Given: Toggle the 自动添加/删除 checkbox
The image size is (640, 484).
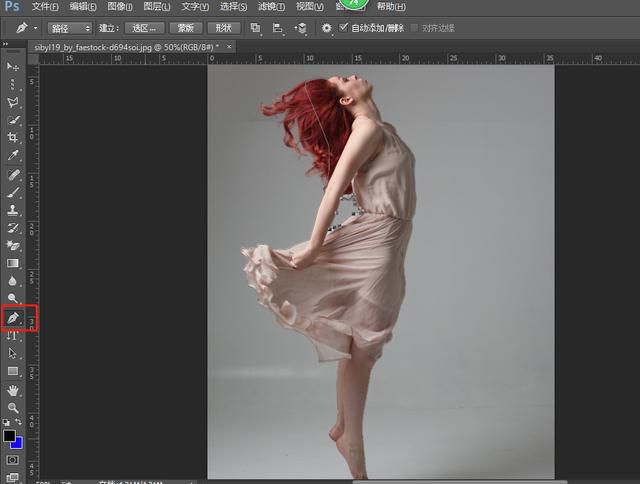Looking at the screenshot, I should 344,27.
